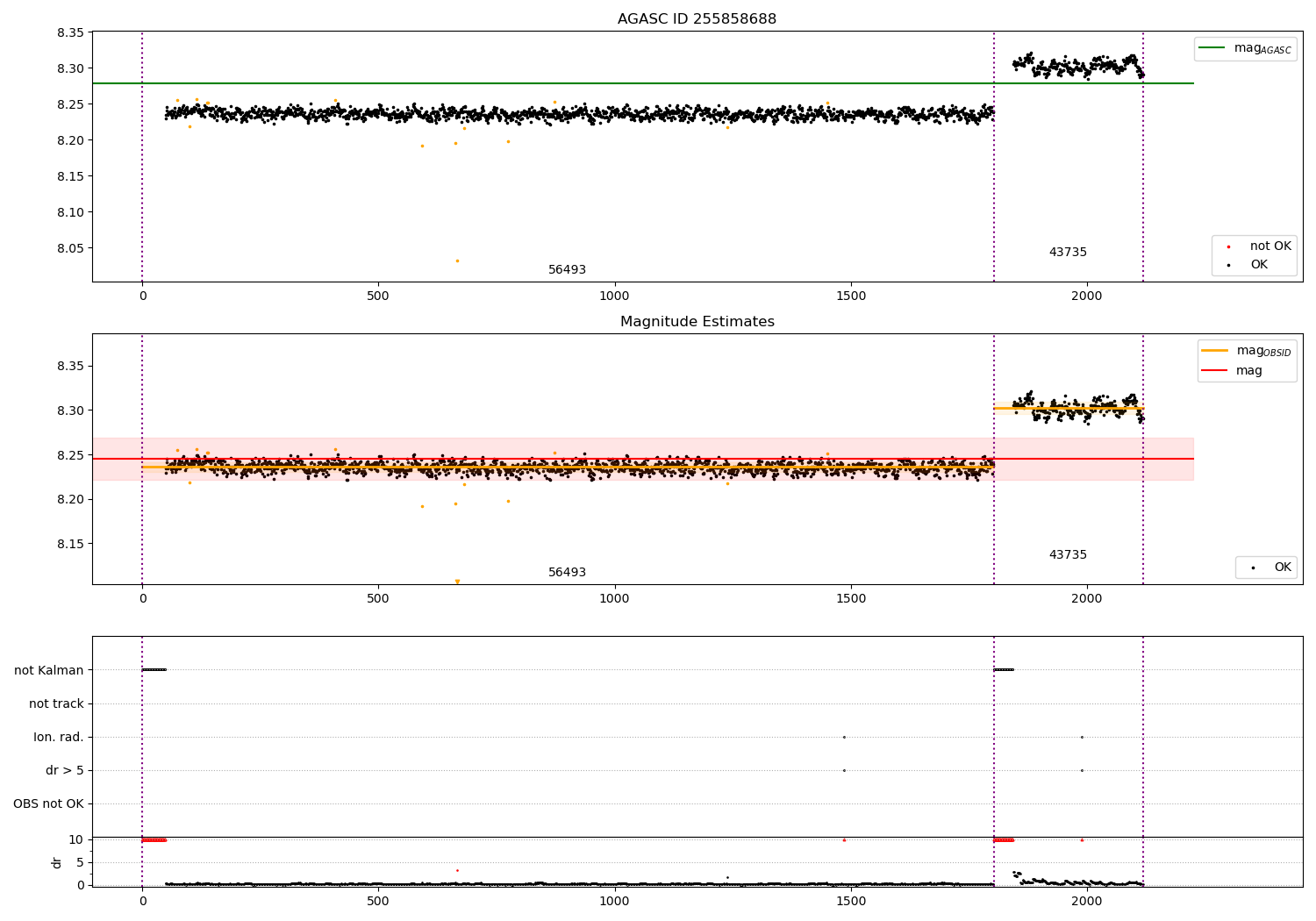Click the "not Kalman" row label
1316x921 pixels.
(x=49, y=670)
